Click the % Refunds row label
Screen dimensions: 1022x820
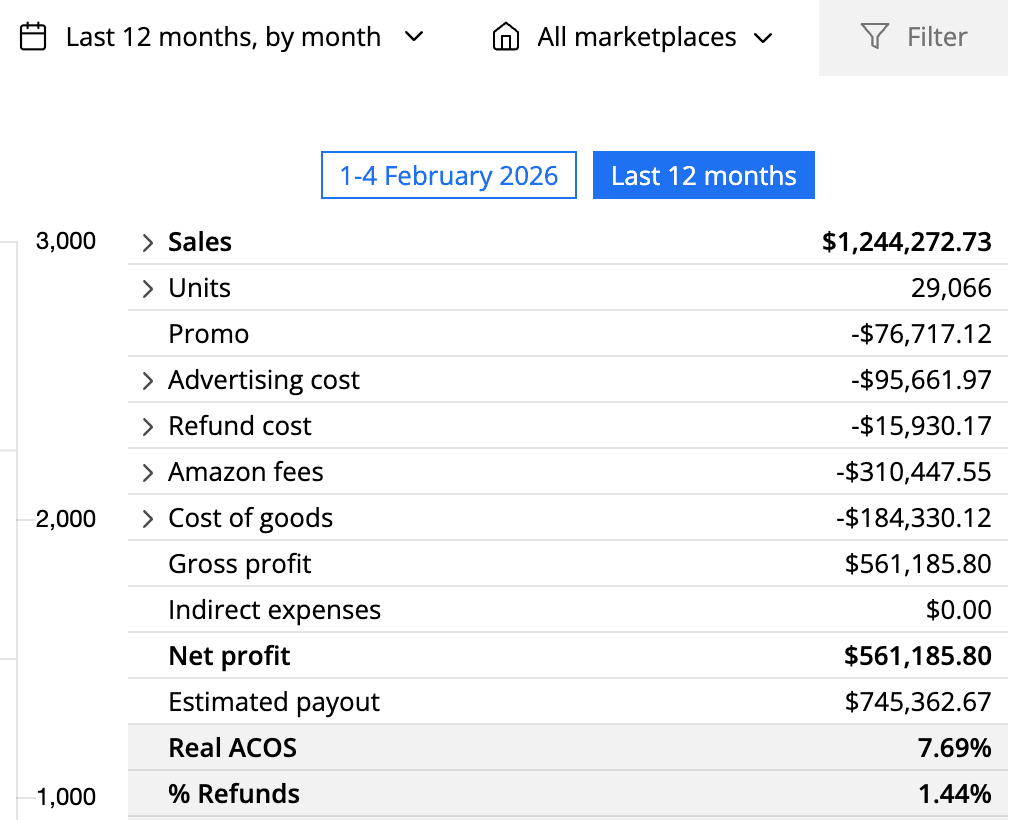[234, 794]
